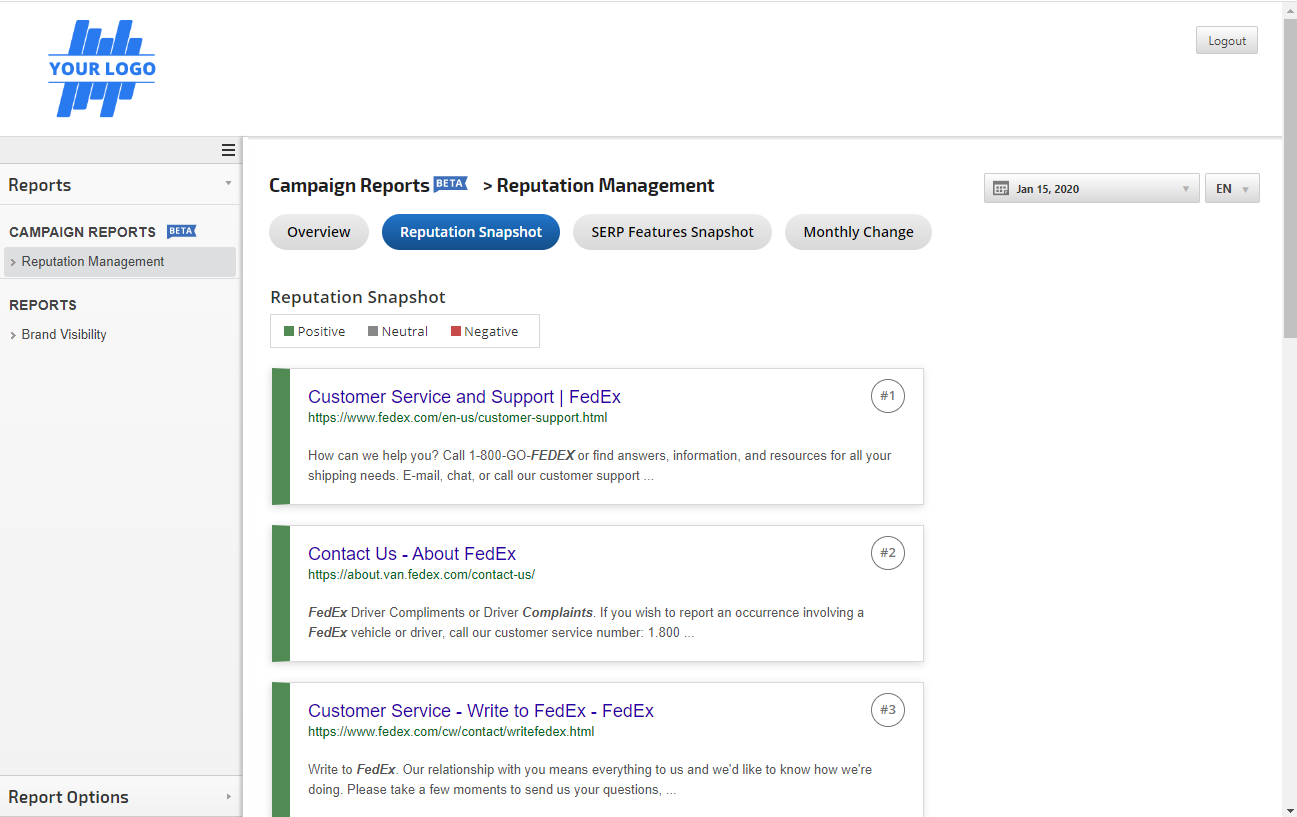Click the #3 rank badge
The image size is (1297, 817).
887,710
